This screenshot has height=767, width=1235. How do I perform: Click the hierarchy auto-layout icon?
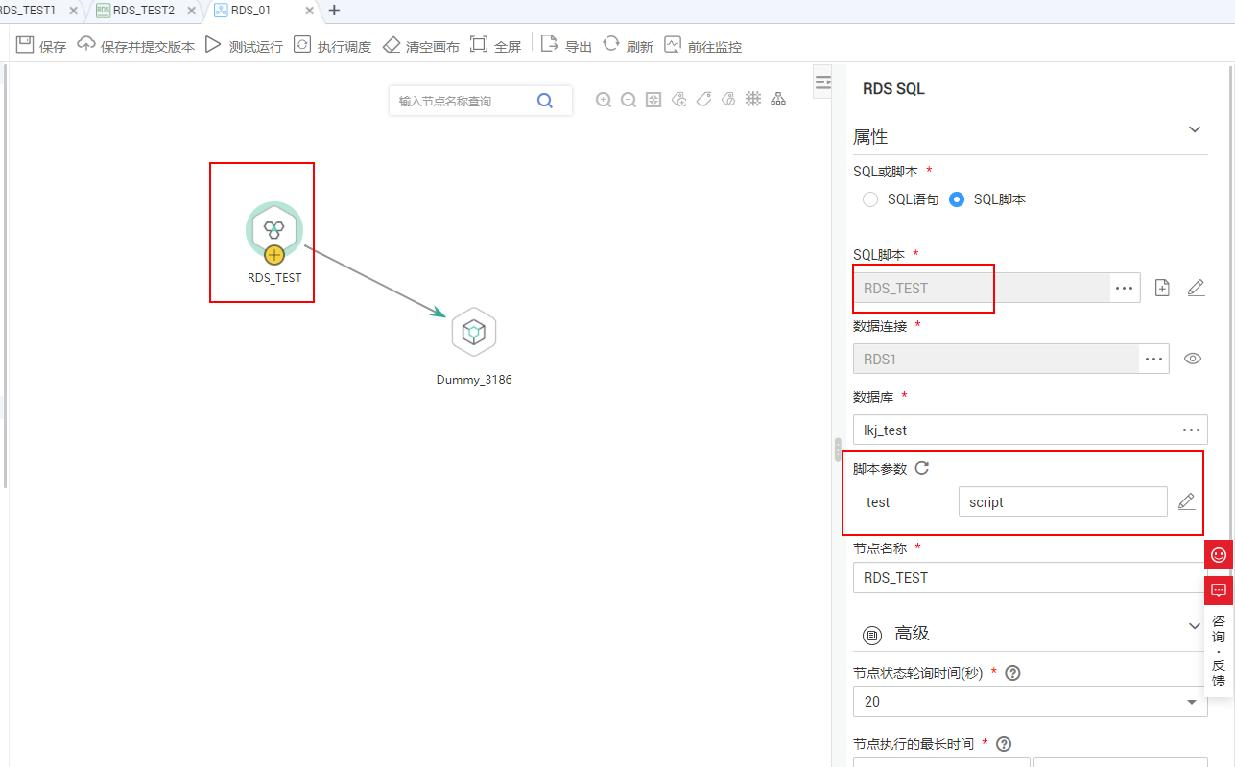click(x=778, y=99)
